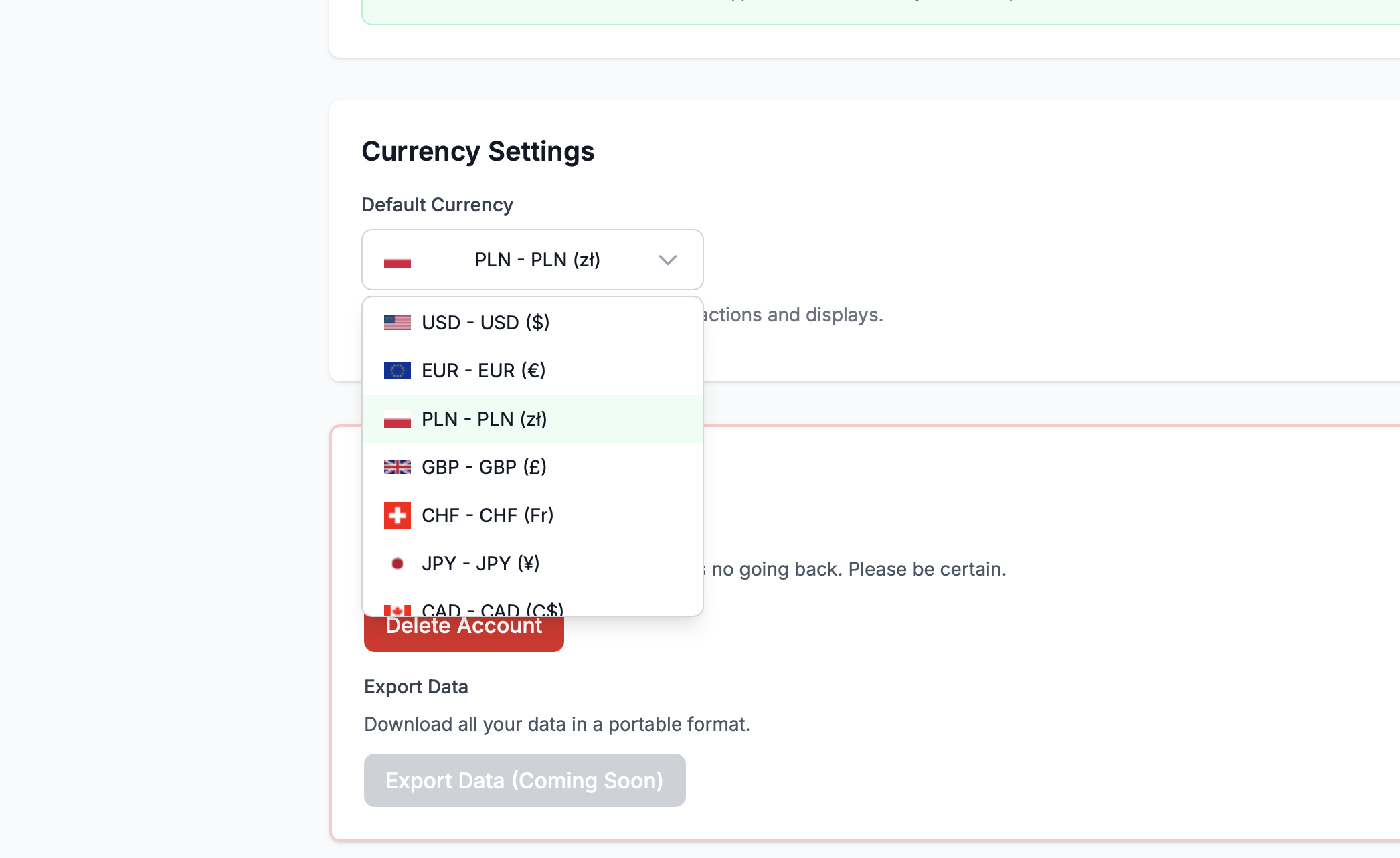Click the Currency Settings heading
The width and height of the screenshot is (1400, 858).
click(477, 151)
